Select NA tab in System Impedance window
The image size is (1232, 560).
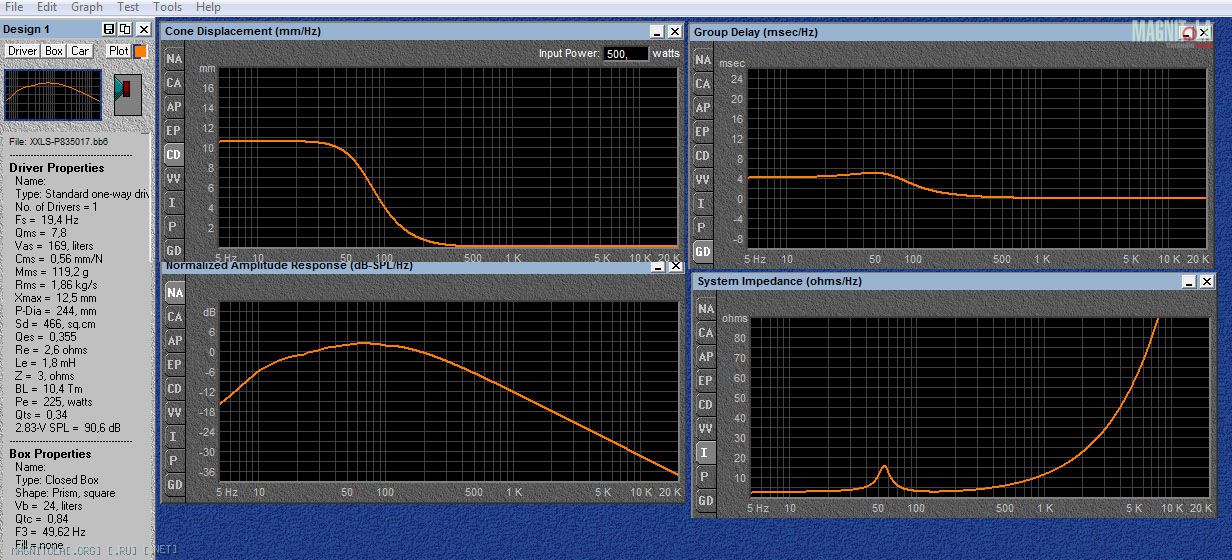pyautogui.click(x=706, y=309)
